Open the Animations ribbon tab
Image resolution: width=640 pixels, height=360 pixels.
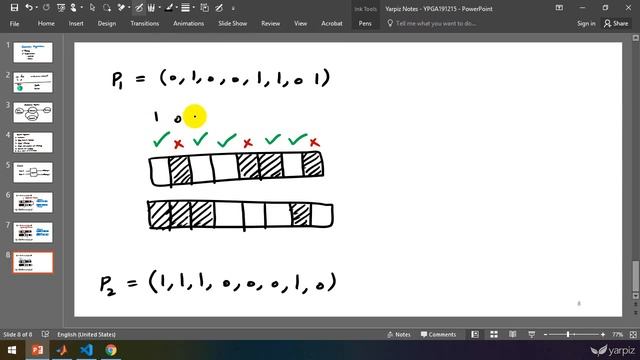tap(188, 24)
